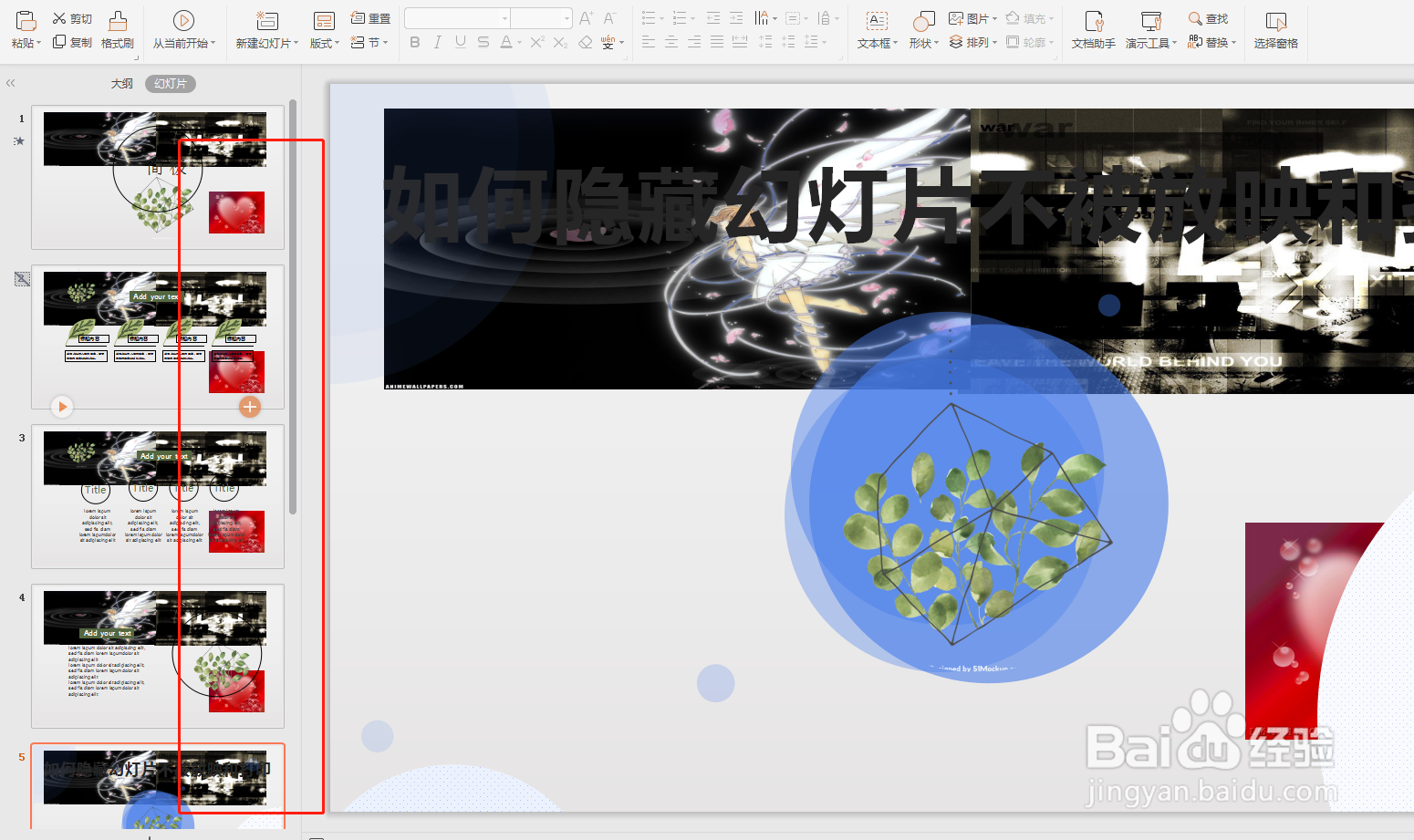The width and height of the screenshot is (1414, 840).
Task: Open the bullet list dropdown arrow
Action: coord(661,18)
